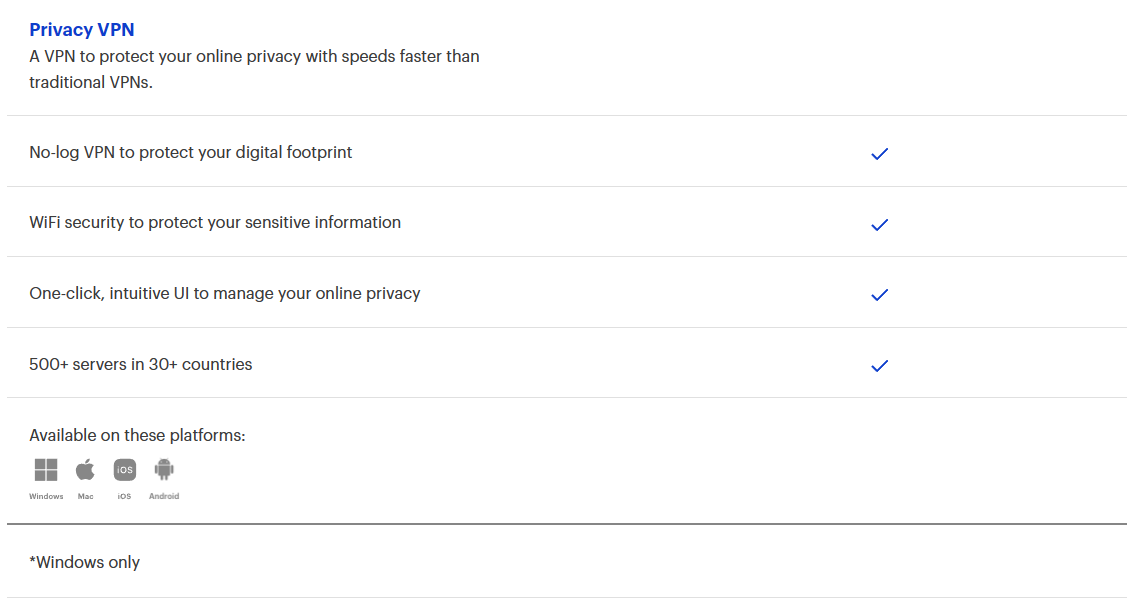The height and width of the screenshot is (602, 1132).
Task: Click the Android robot platform icon
Action: click(164, 469)
